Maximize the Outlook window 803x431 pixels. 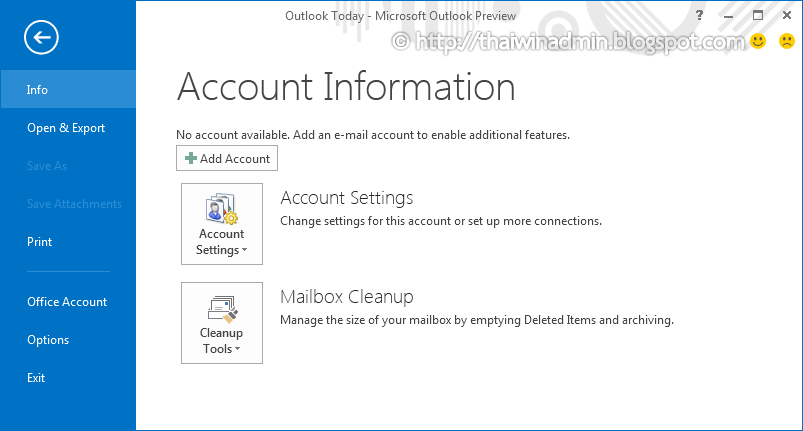point(758,15)
